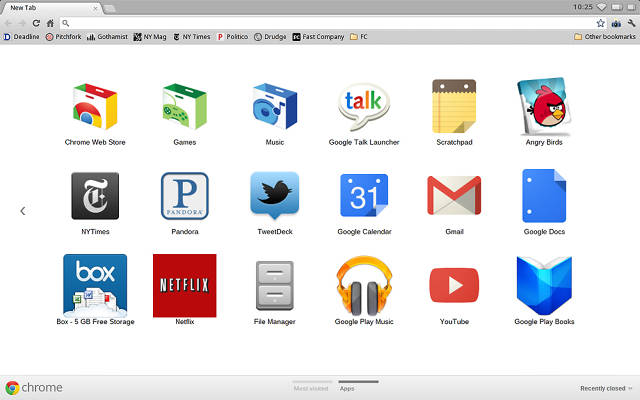Open the NY Mag bookmark

[150, 37]
